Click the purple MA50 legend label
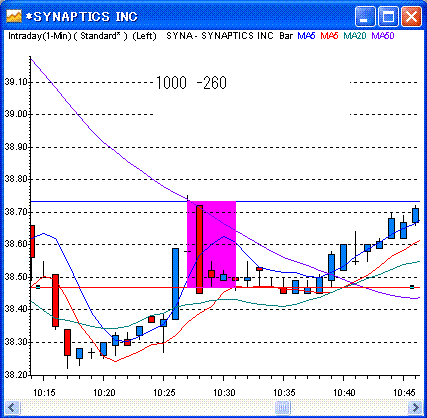 pos(383,36)
